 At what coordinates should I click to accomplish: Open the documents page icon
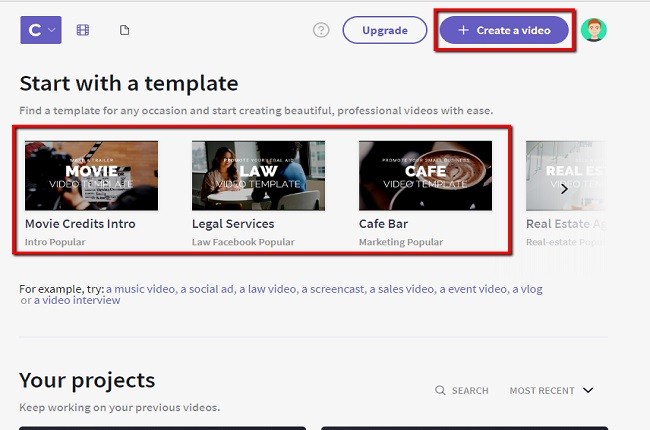(x=124, y=30)
